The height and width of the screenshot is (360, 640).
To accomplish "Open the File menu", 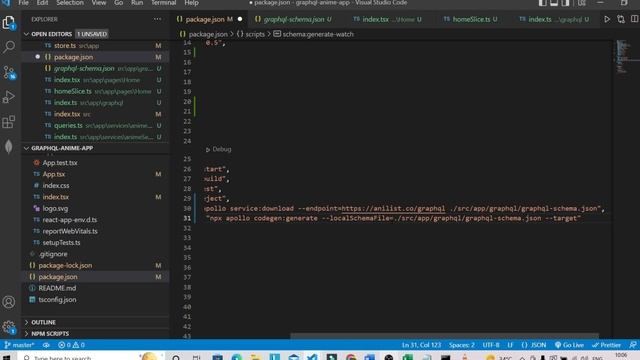I will [x=23, y=3].
